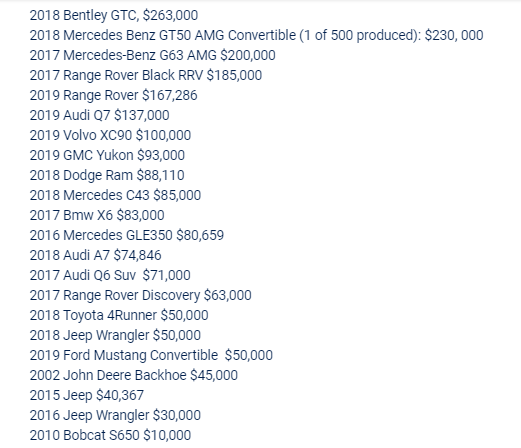Select the 2016 Mercedes GLE350 entry

pyautogui.click(x=127, y=235)
